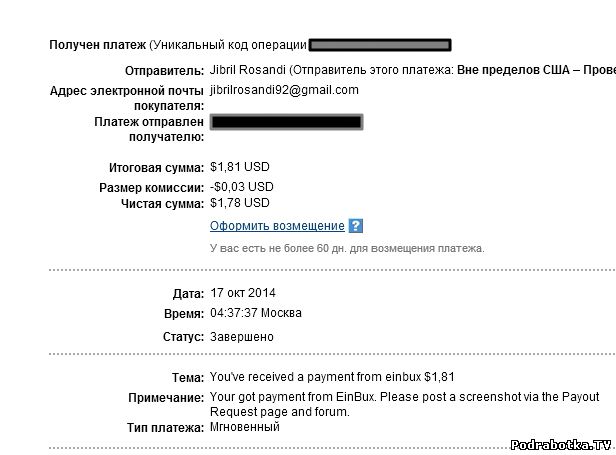The image size is (616, 455).
Task: Select the sender name Jibril Rosandi
Action: coord(247,72)
